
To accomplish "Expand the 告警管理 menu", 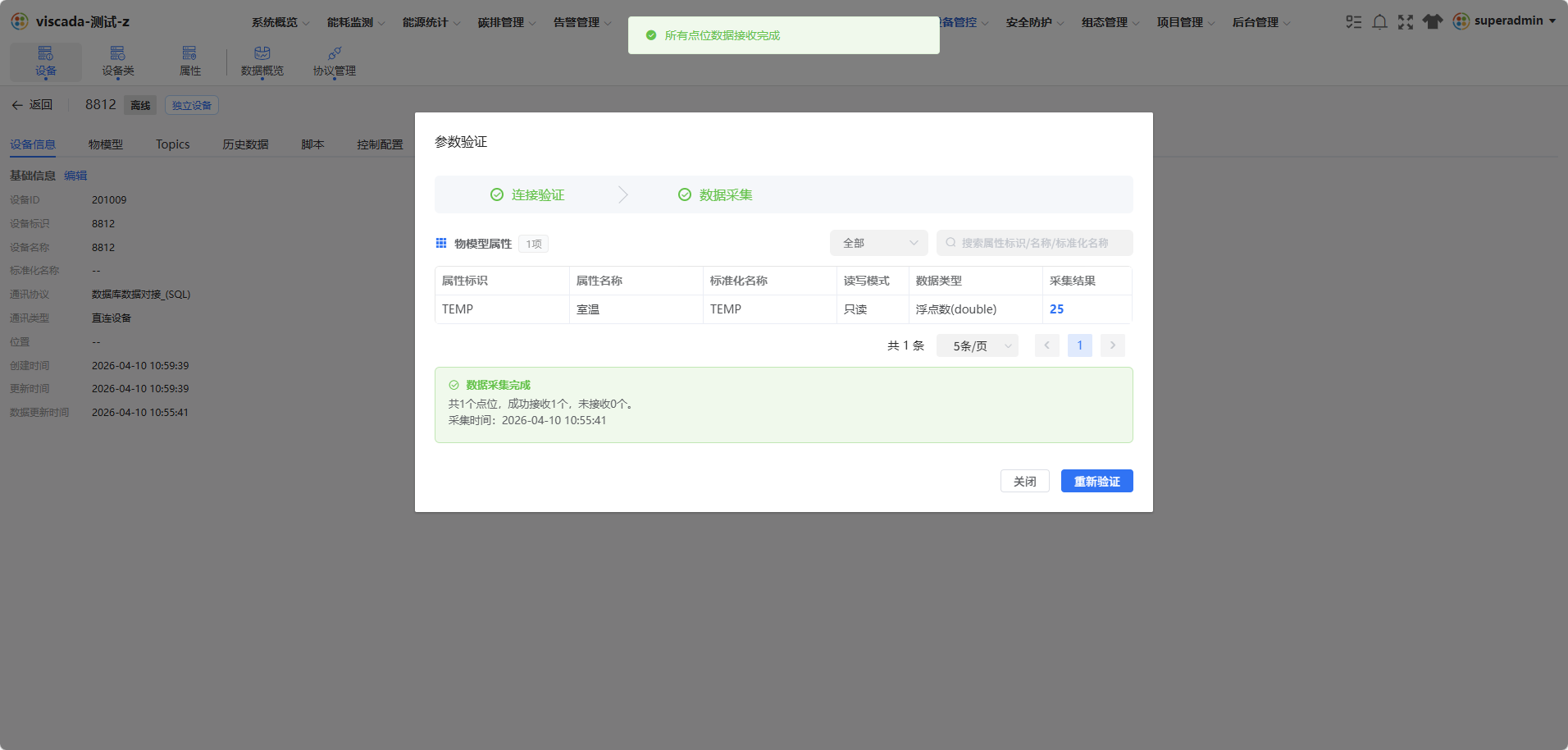I will [x=582, y=22].
